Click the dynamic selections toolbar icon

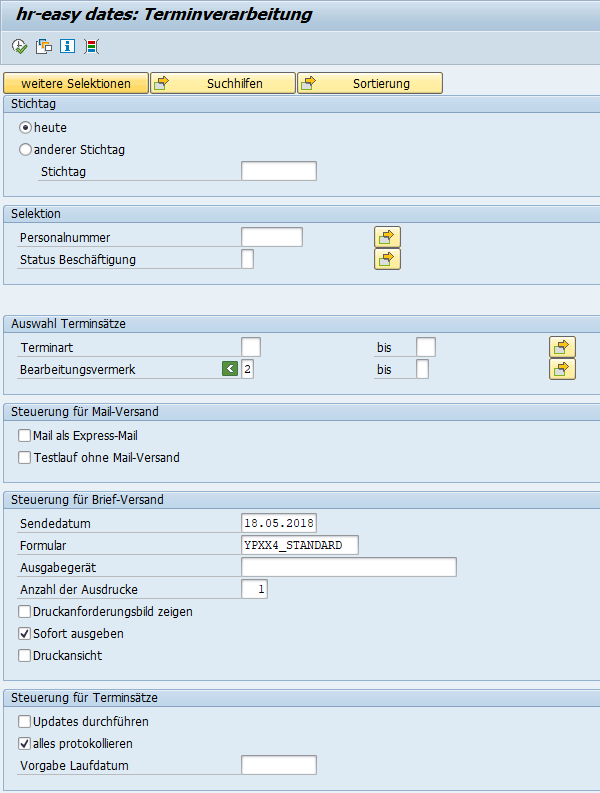click(91, 46)
